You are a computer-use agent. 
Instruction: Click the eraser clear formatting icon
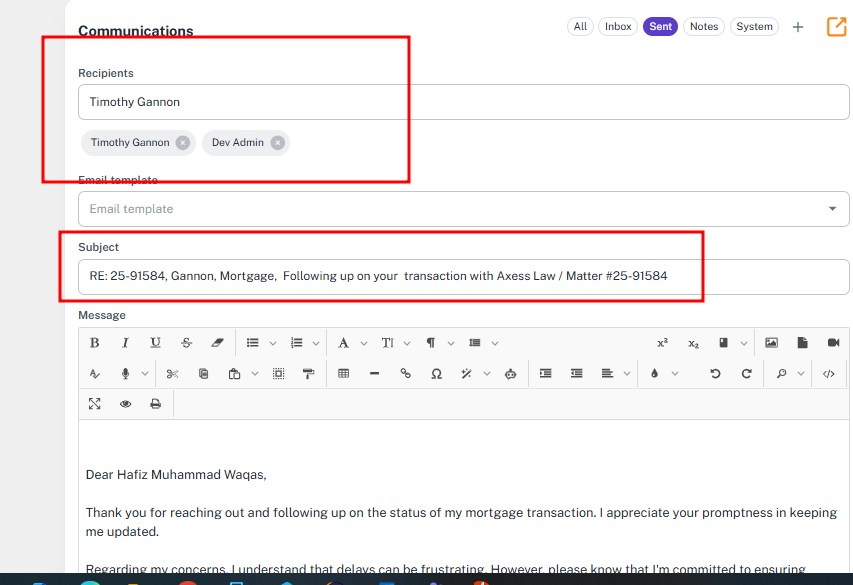[218, 343]
